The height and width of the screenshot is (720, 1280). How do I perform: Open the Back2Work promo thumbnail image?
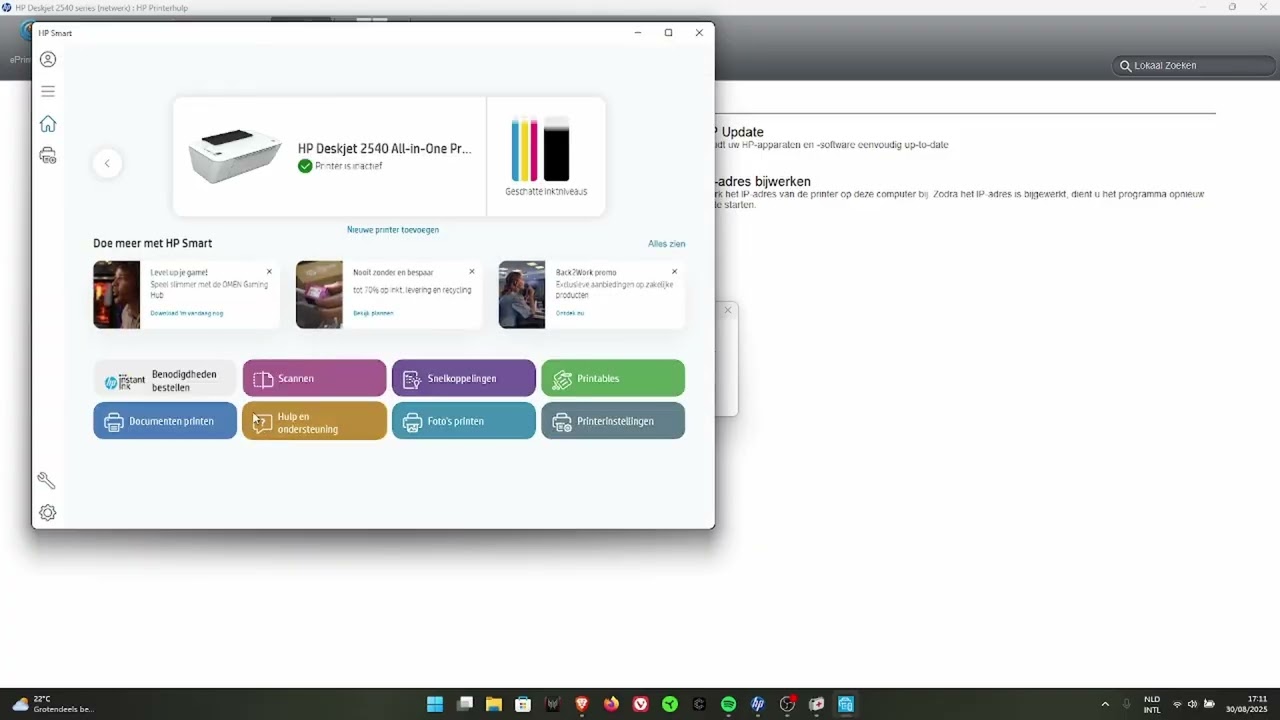click(x=522, y=295)
